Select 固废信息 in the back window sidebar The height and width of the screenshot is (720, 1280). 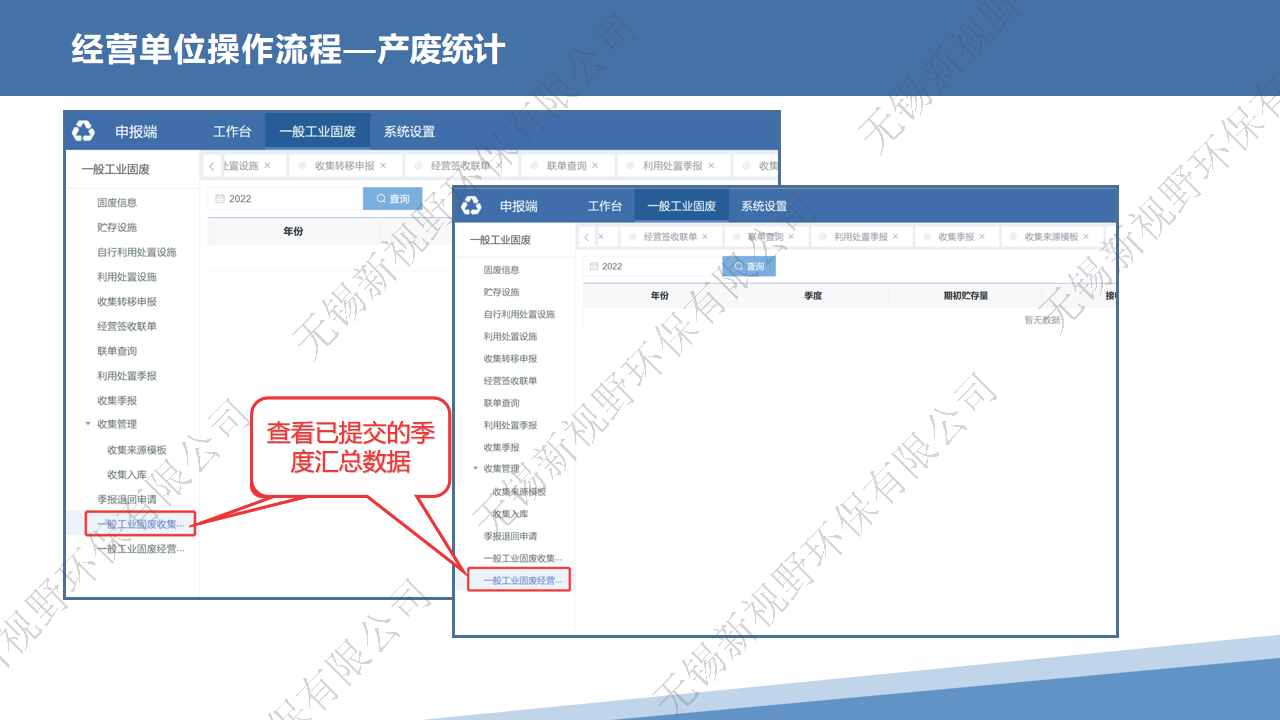click(x=117, y=203)
